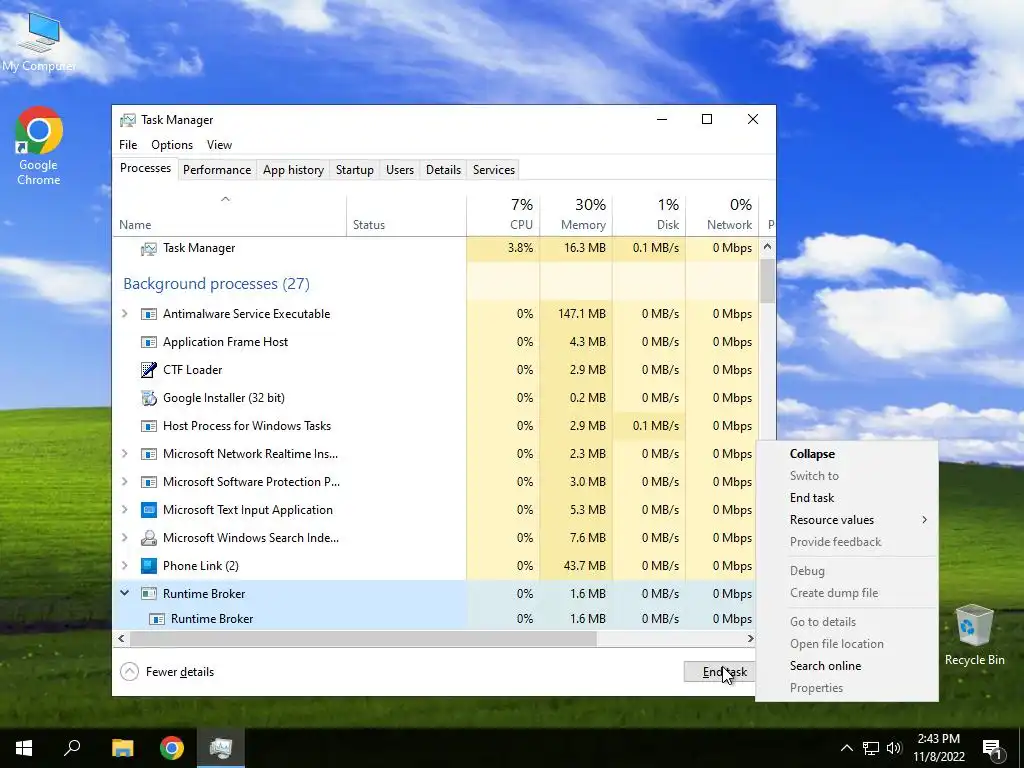Open the Google Chrome desktop shortcut
This screenshot has width=1024, height=768.
(39, 146)
